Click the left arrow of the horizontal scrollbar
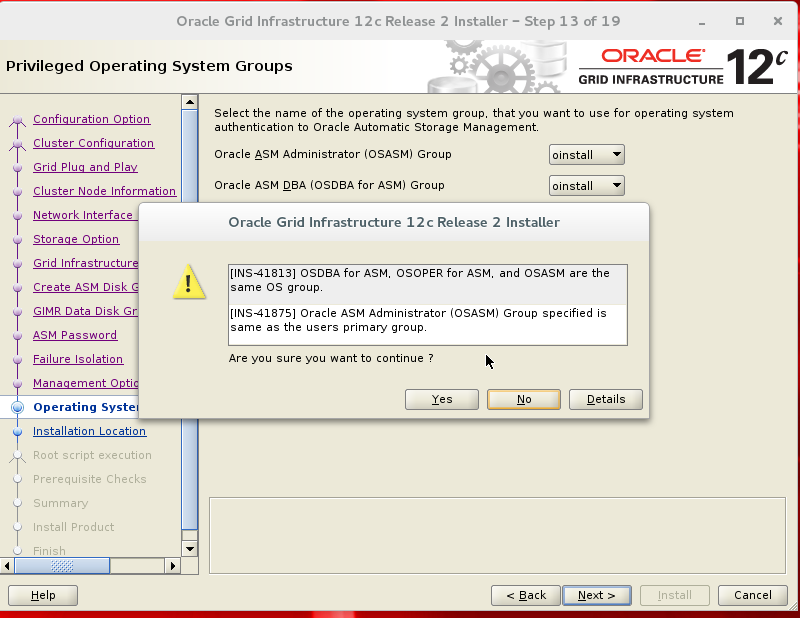The width and height of the screenshot is (800, 618). coord(8,566)
